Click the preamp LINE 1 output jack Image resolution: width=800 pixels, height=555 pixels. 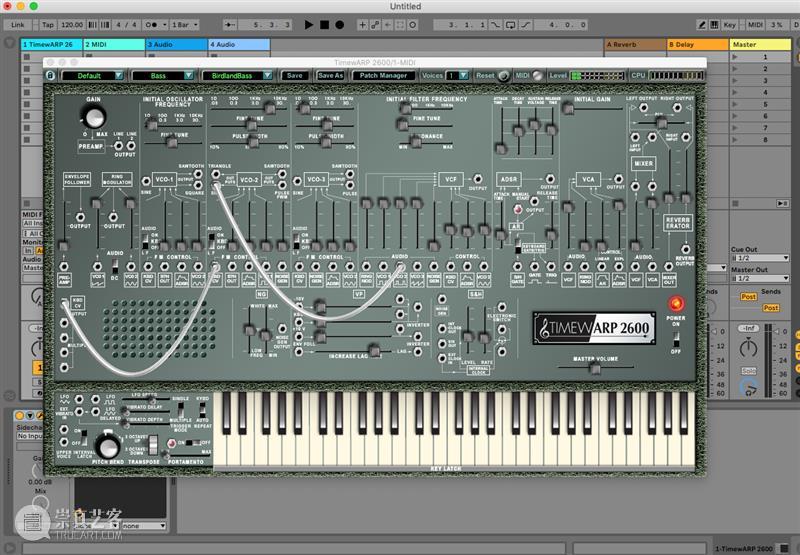pyautogui.click(x=118, y=145)
